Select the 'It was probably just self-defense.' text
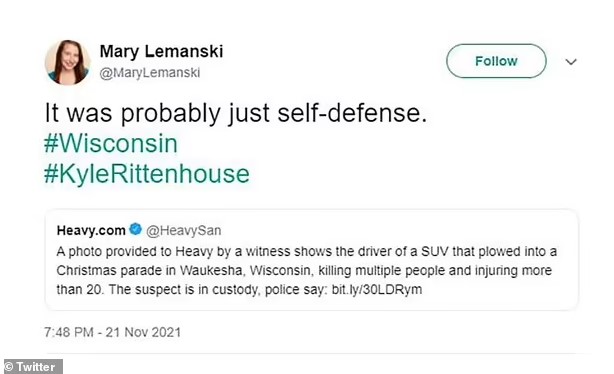614x374 pixels. tap(236, 113)
